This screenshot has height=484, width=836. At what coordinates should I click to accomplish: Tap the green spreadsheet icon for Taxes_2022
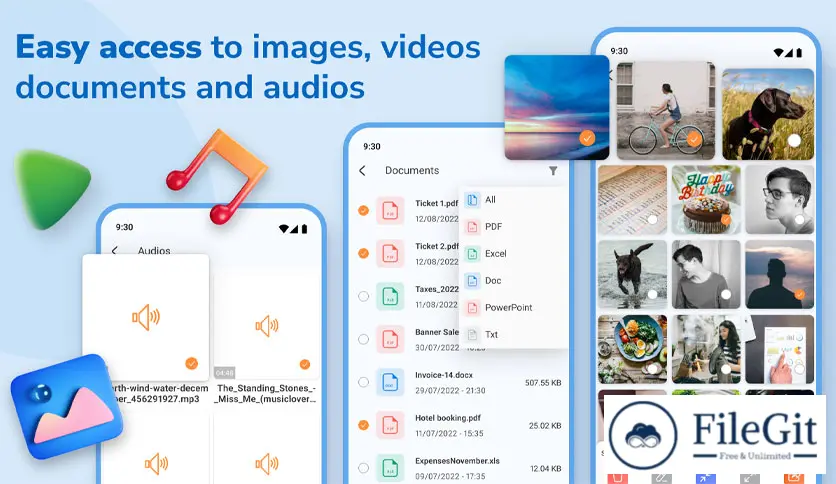coord(390,296)
